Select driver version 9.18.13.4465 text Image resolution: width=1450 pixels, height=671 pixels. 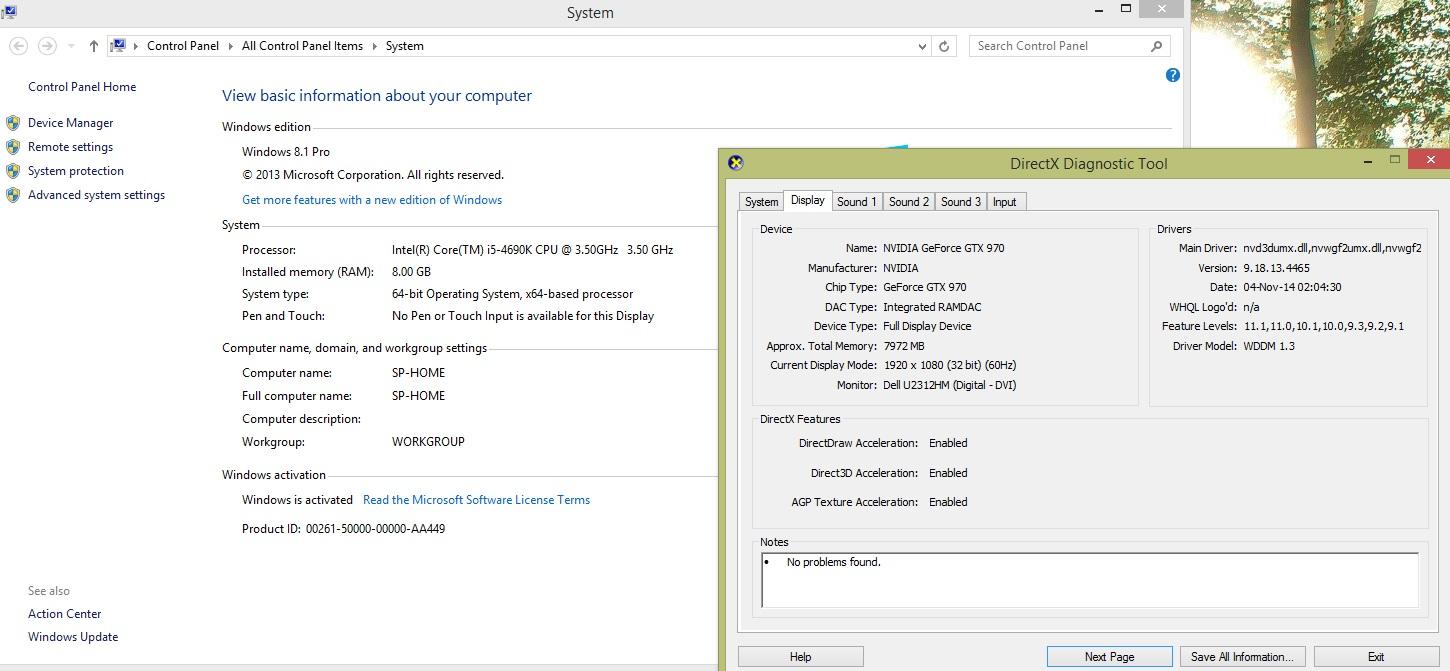coord(1276,268)
